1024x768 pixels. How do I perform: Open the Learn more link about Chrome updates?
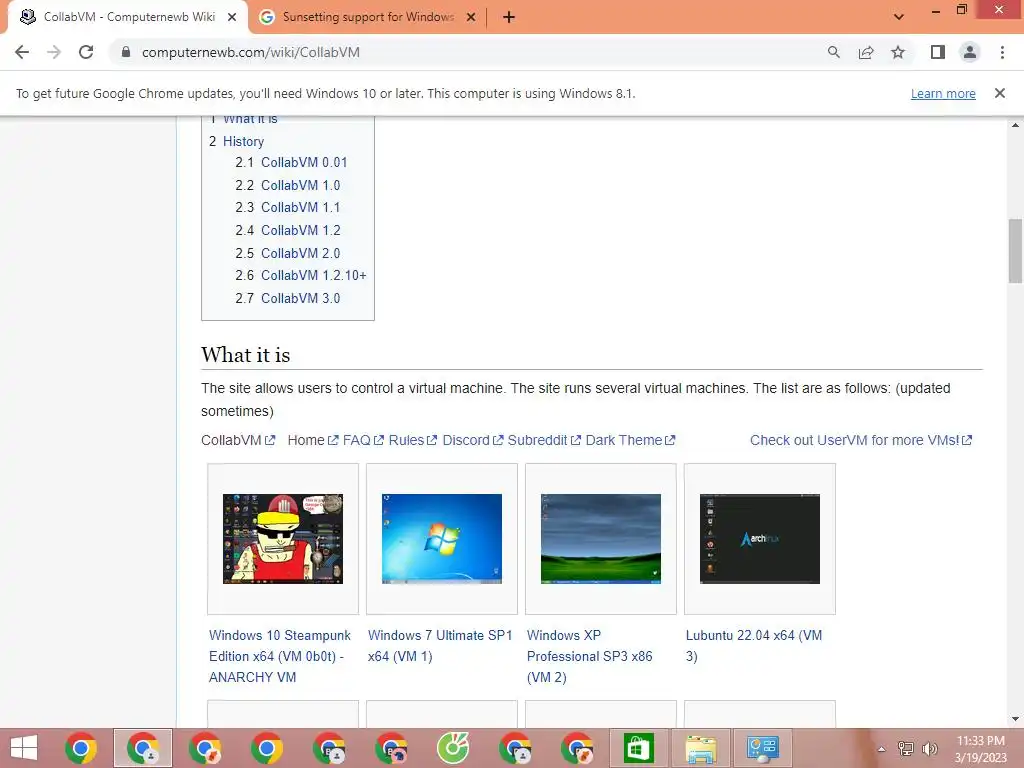click(x=943, y=93)
